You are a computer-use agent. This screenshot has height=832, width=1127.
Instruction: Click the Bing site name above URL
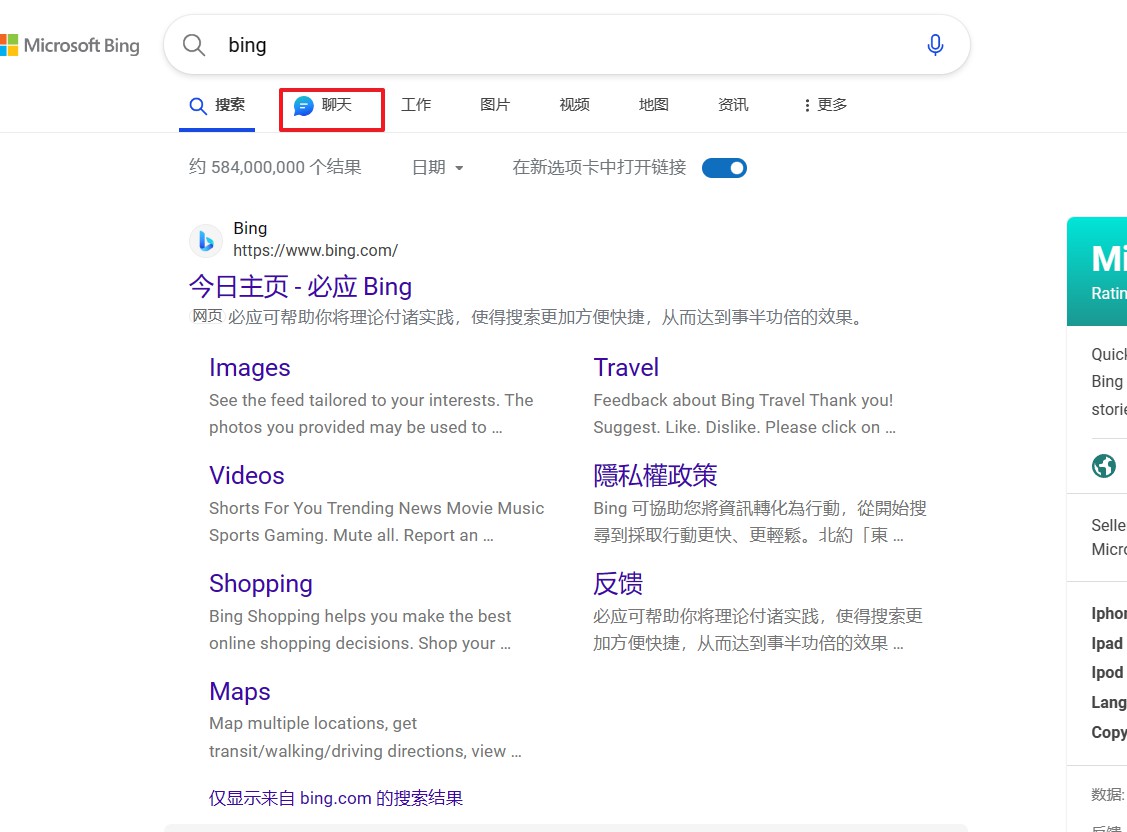(x=250, y=228)
